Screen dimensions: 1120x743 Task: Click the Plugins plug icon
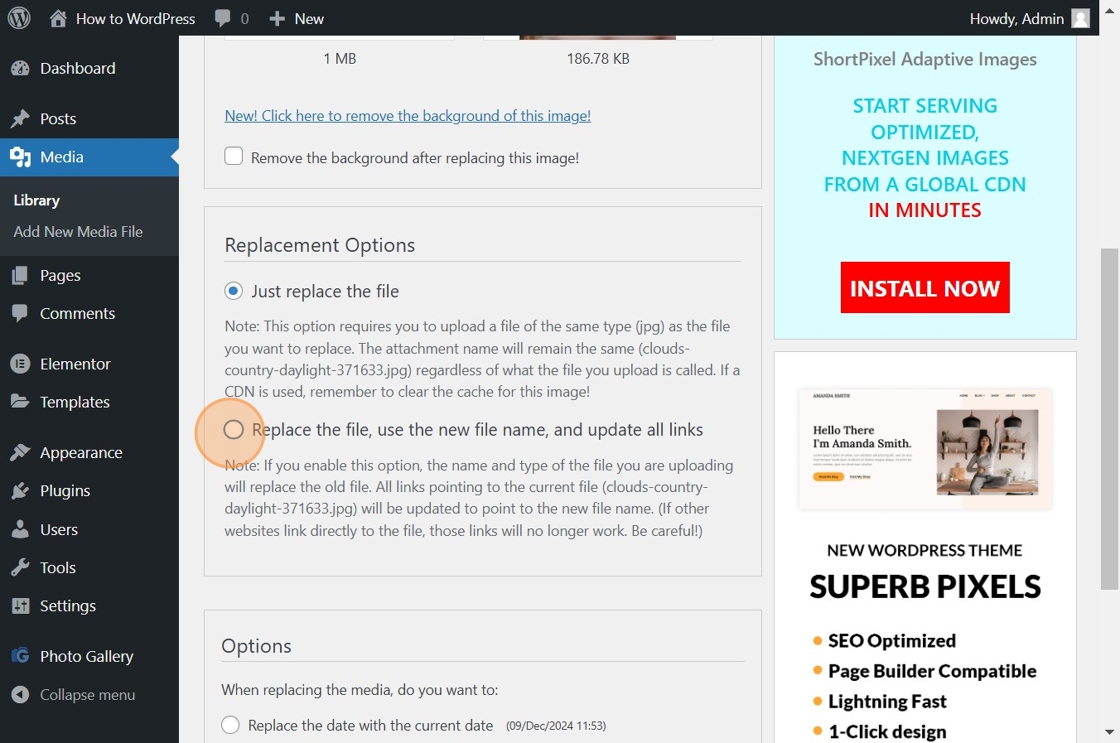[x=20, y=491]
